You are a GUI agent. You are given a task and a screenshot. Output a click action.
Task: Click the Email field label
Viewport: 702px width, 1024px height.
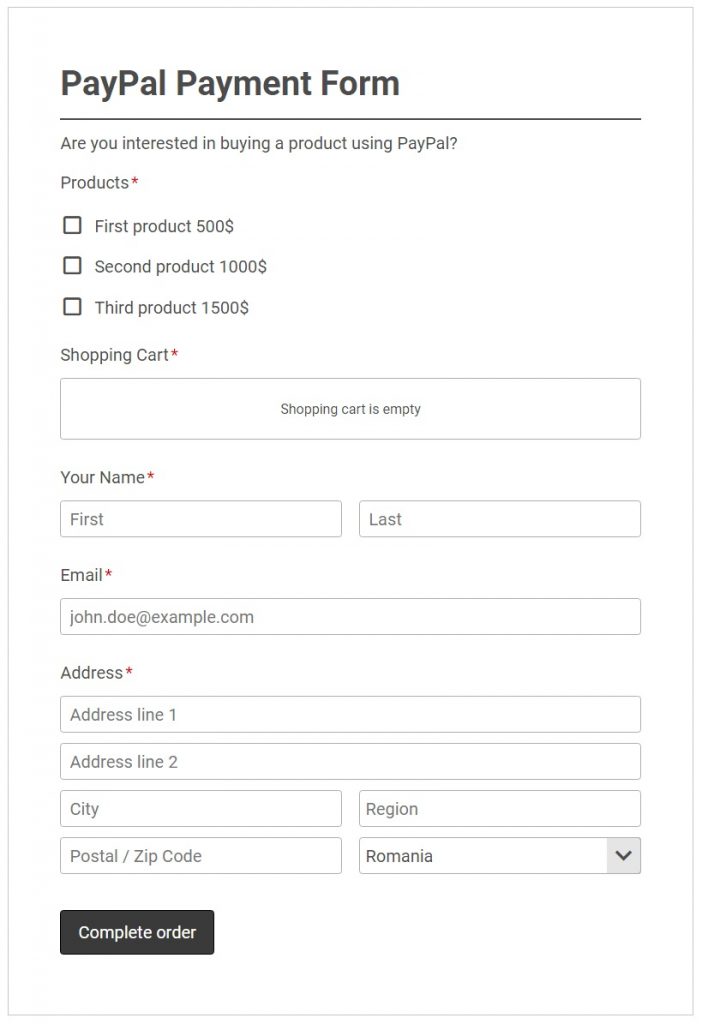coord(81,576)
